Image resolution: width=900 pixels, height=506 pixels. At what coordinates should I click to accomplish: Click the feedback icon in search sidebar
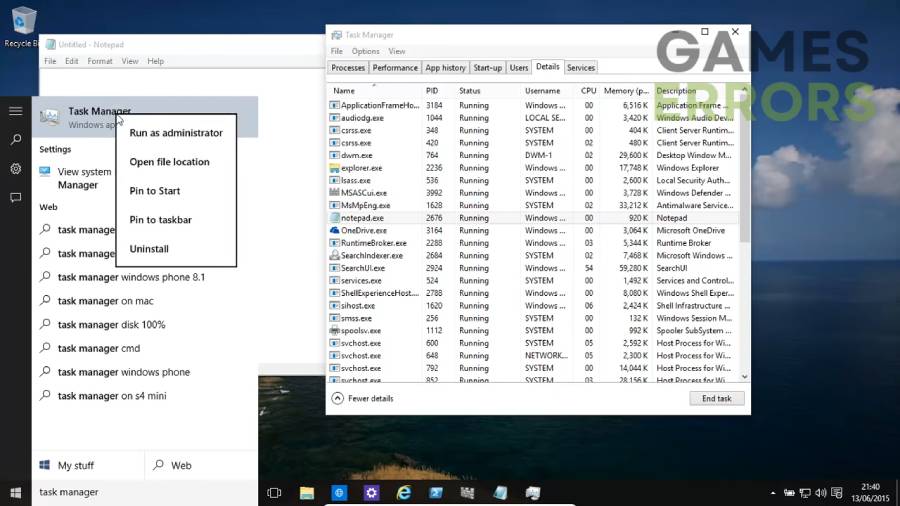pyautogui.click(x=15, y=198)
